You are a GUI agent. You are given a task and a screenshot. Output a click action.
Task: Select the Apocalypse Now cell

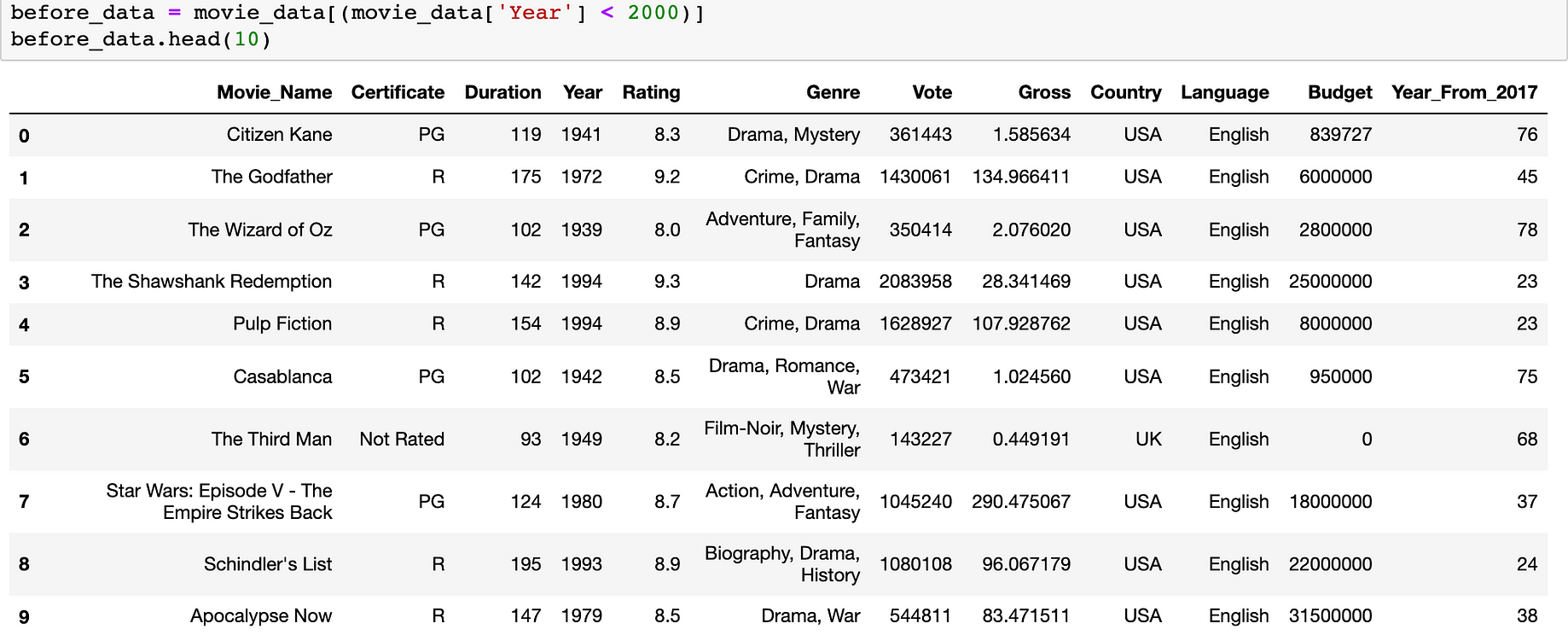click(261, 616)
